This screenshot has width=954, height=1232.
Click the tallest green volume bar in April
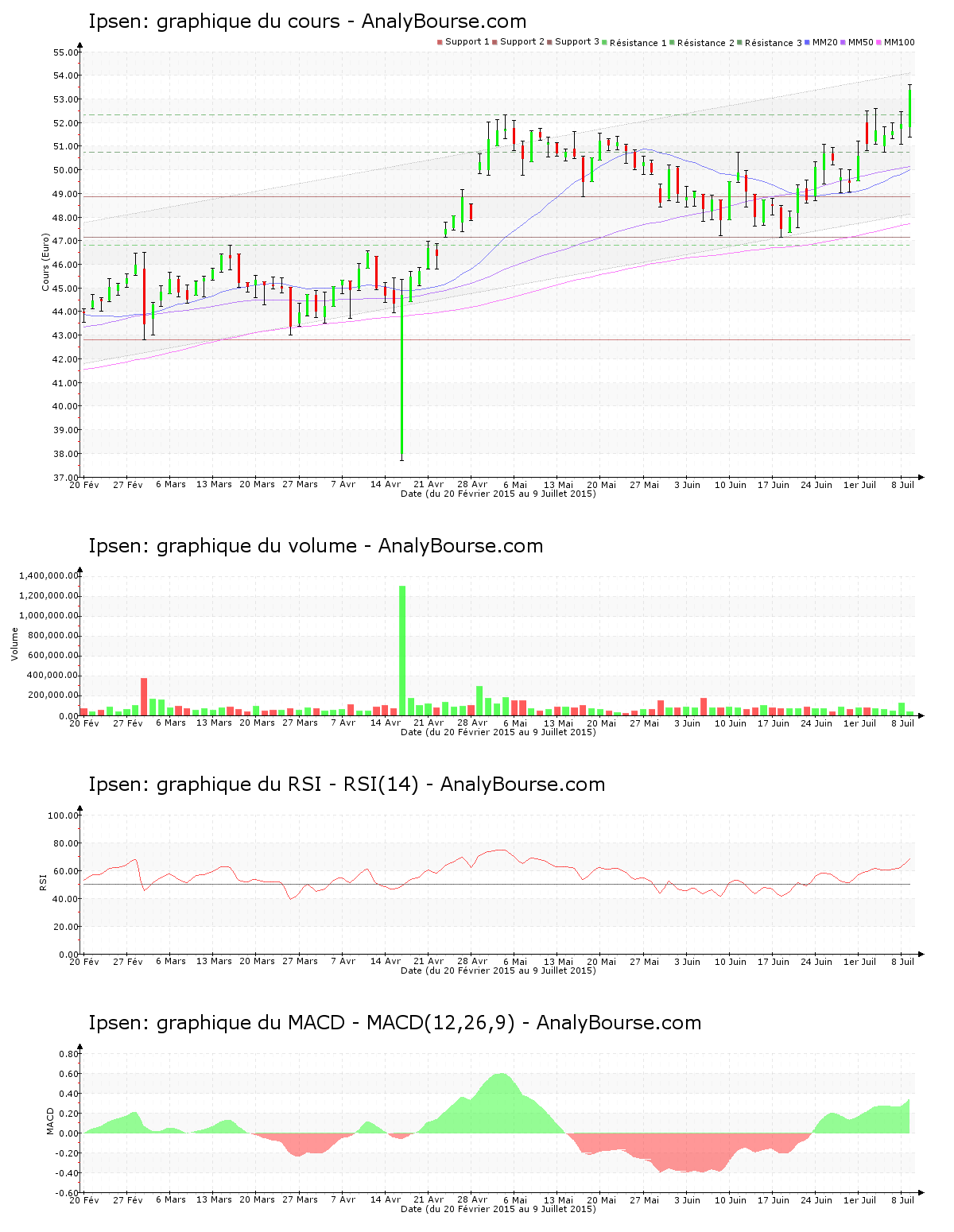(402, 650)
